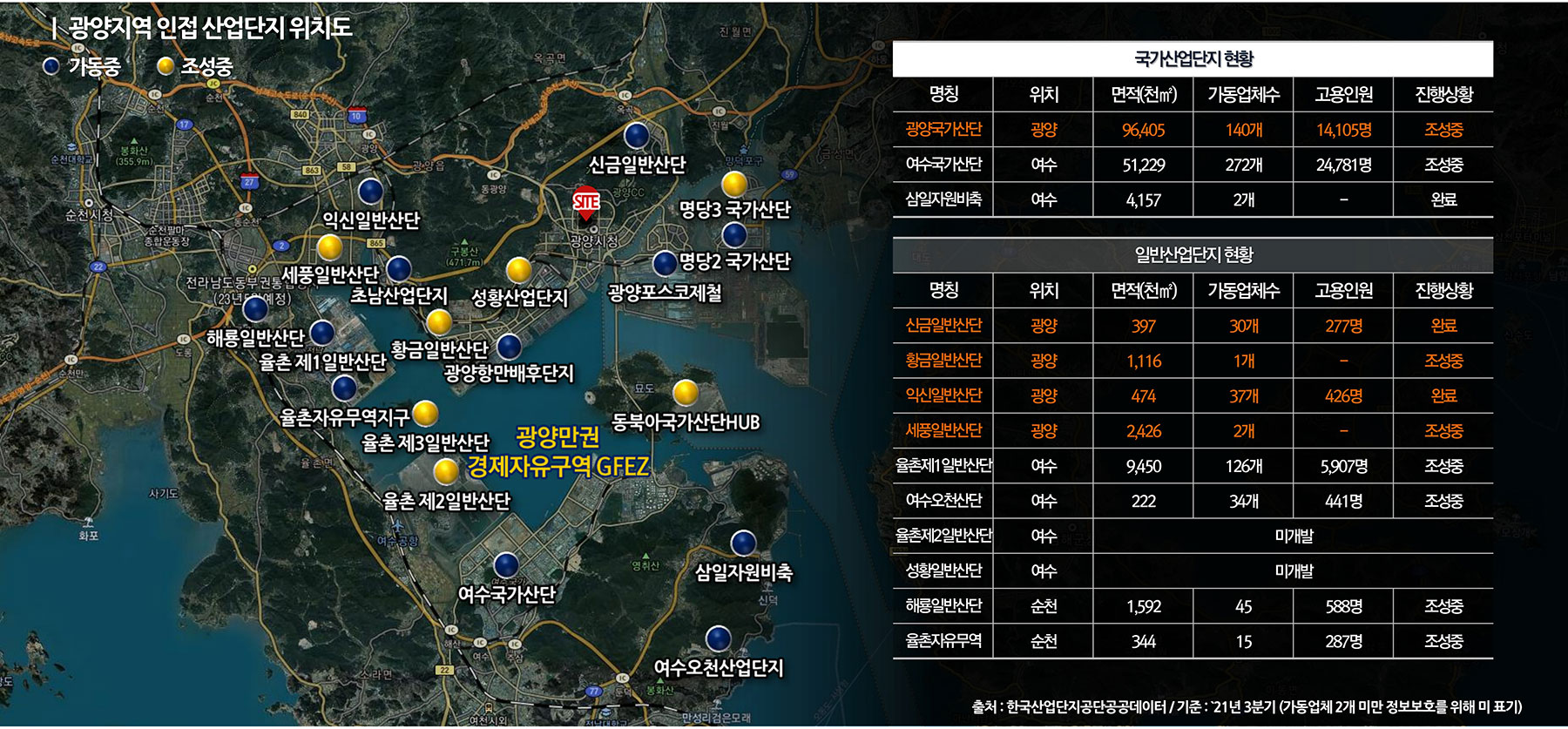
Task: Click area value 1,116 in 황금일반산단 row
Action: [1144, 361]
